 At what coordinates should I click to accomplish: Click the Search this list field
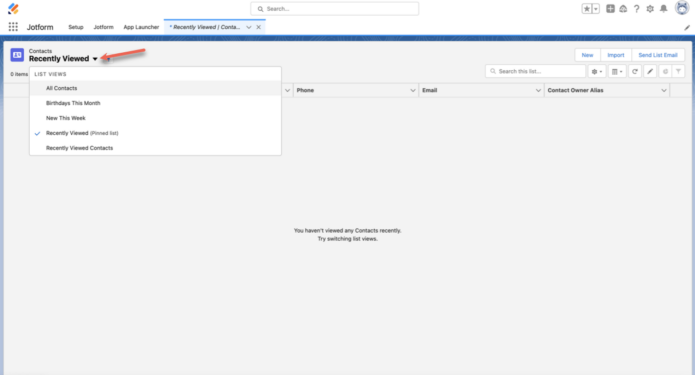coord(535,71)
